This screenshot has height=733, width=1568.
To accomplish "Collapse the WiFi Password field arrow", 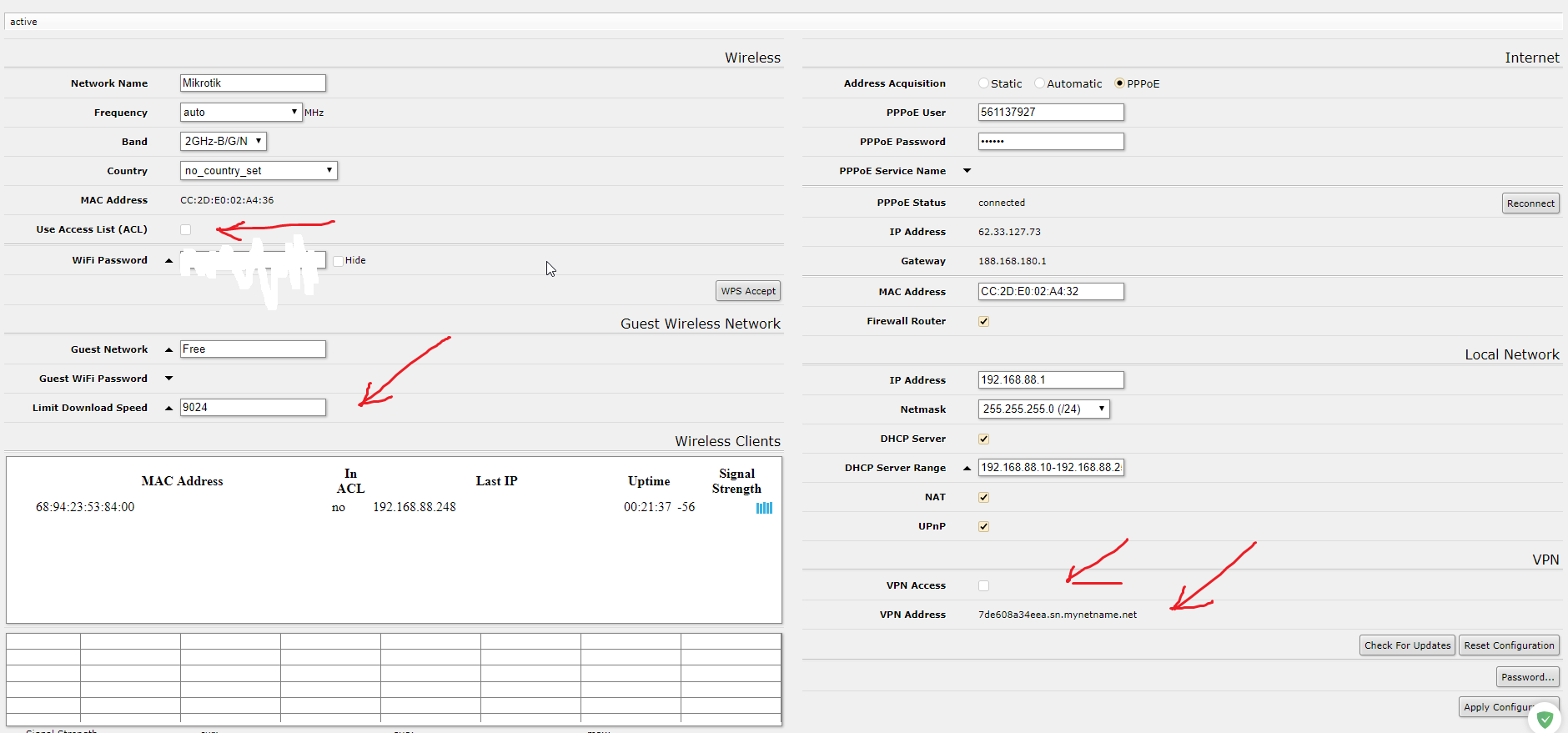I will [x=169, y=261].
